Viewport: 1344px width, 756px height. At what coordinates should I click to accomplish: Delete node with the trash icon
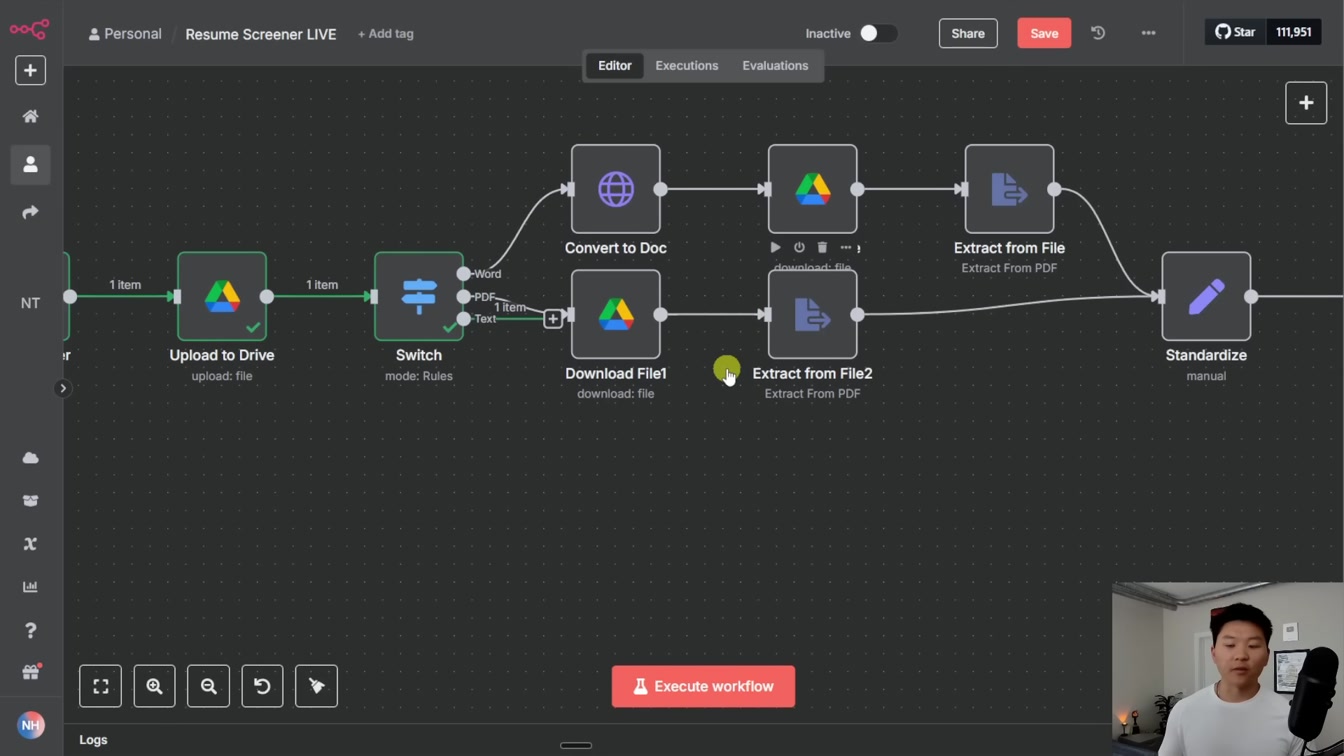point(822,247)
